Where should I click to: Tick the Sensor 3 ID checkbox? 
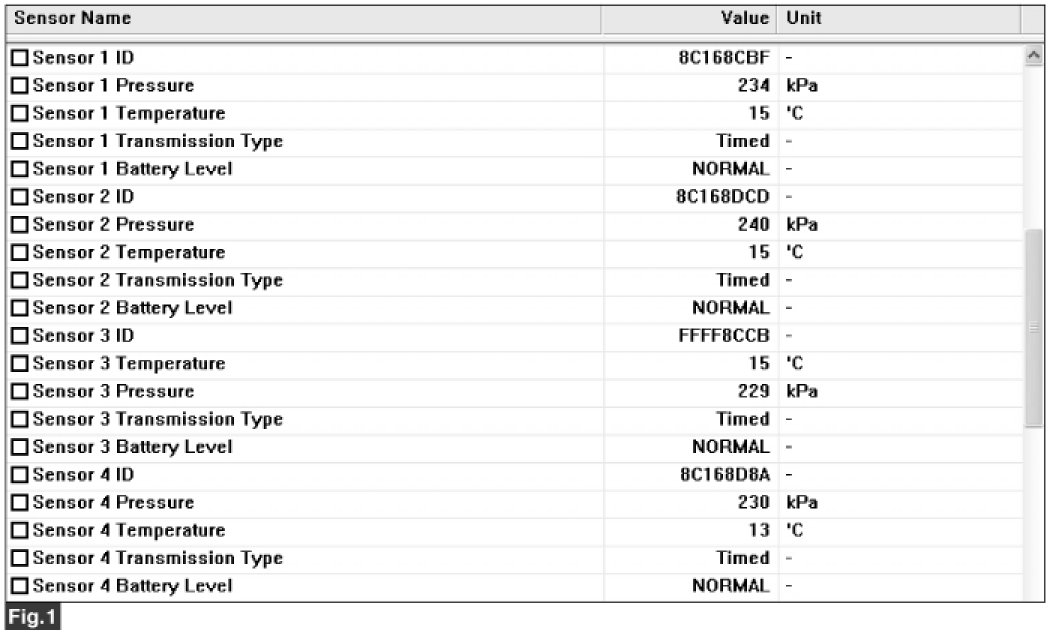click(20, 336)
